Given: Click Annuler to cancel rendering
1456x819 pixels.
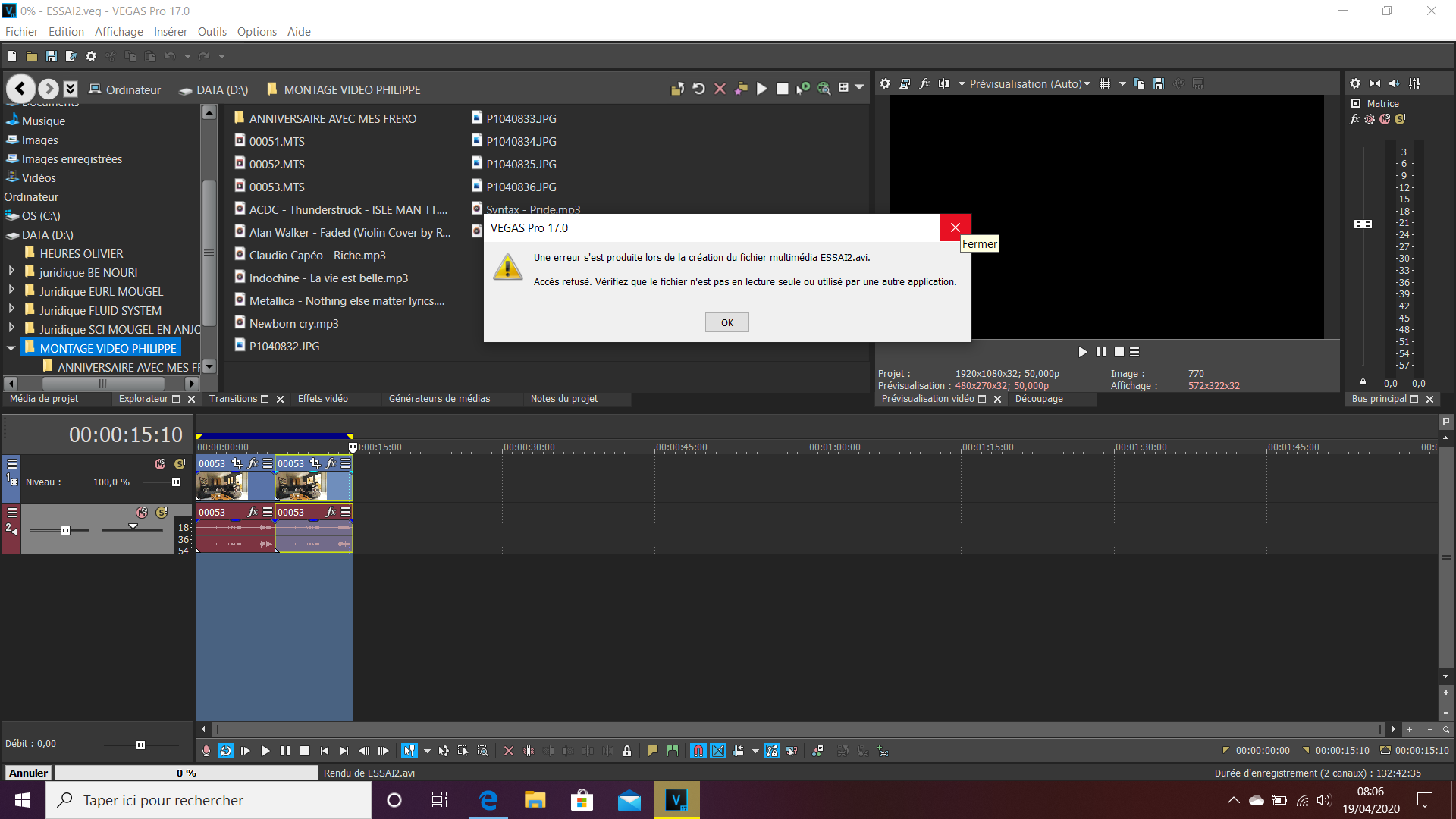Looking at the screenshot, I should (29, 773).
